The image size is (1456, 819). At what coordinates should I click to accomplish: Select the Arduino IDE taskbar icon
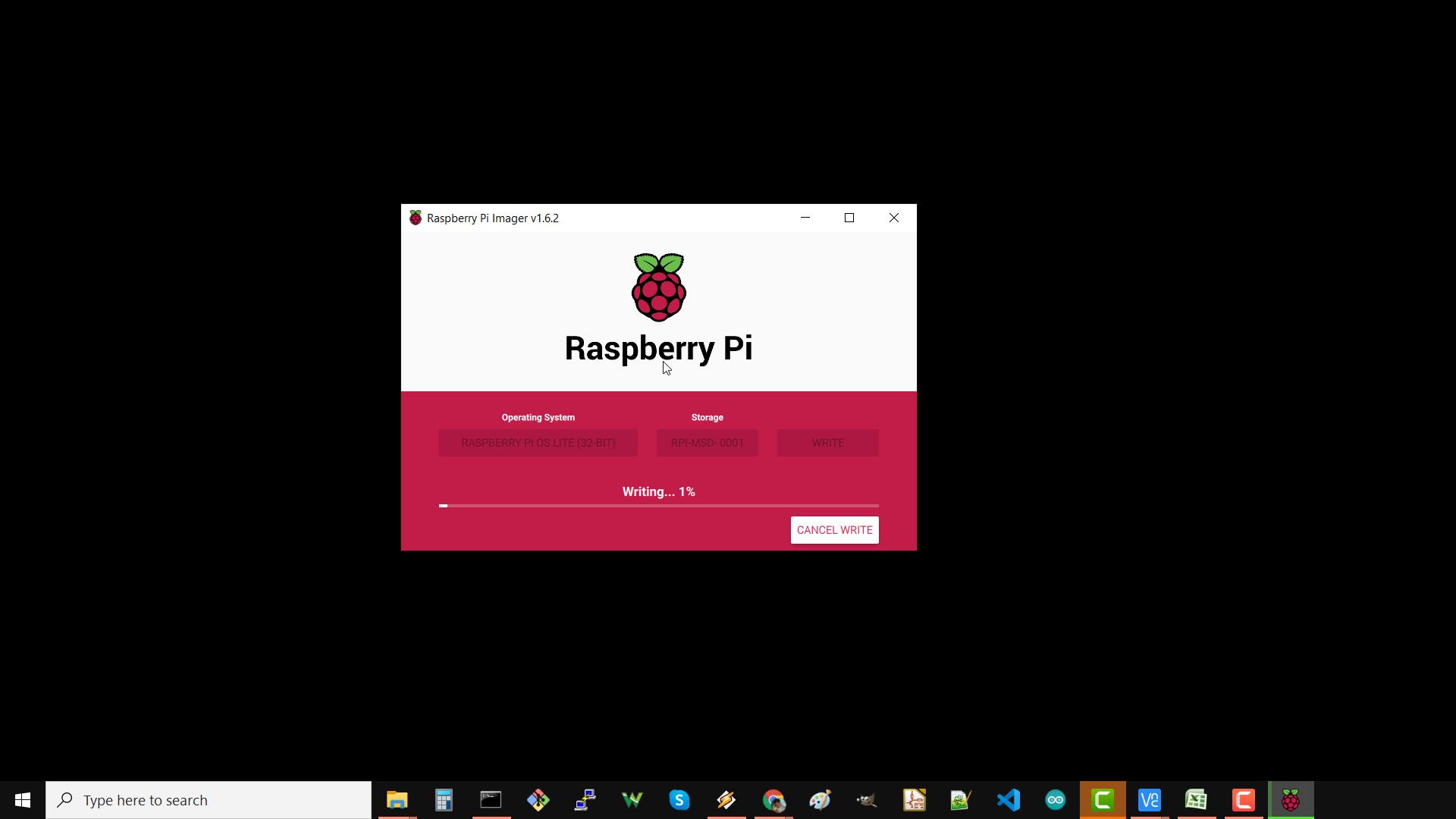1057,800
